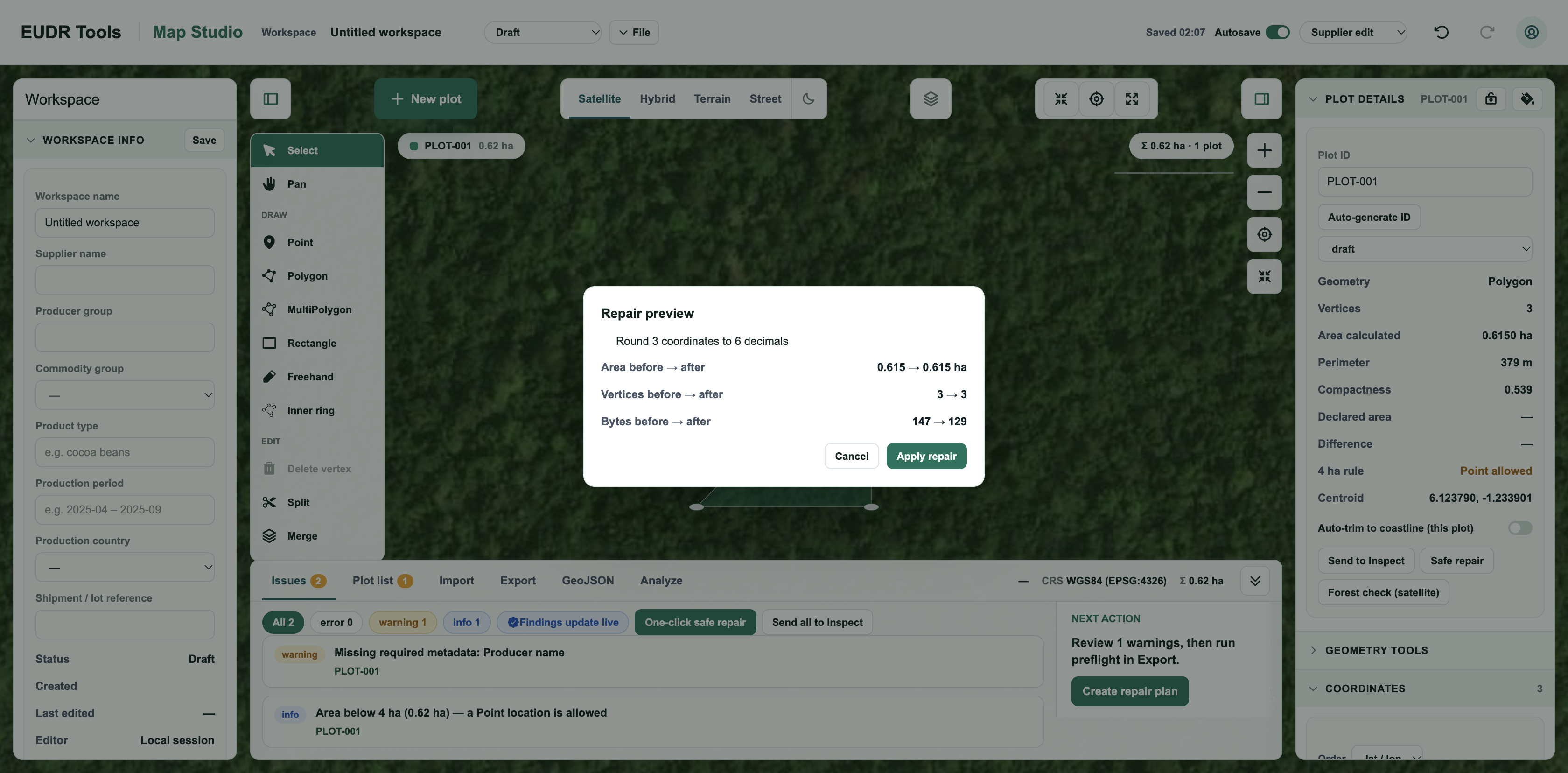
Task: Open the File menu dropdown
Action: click(x=634, y=32)
